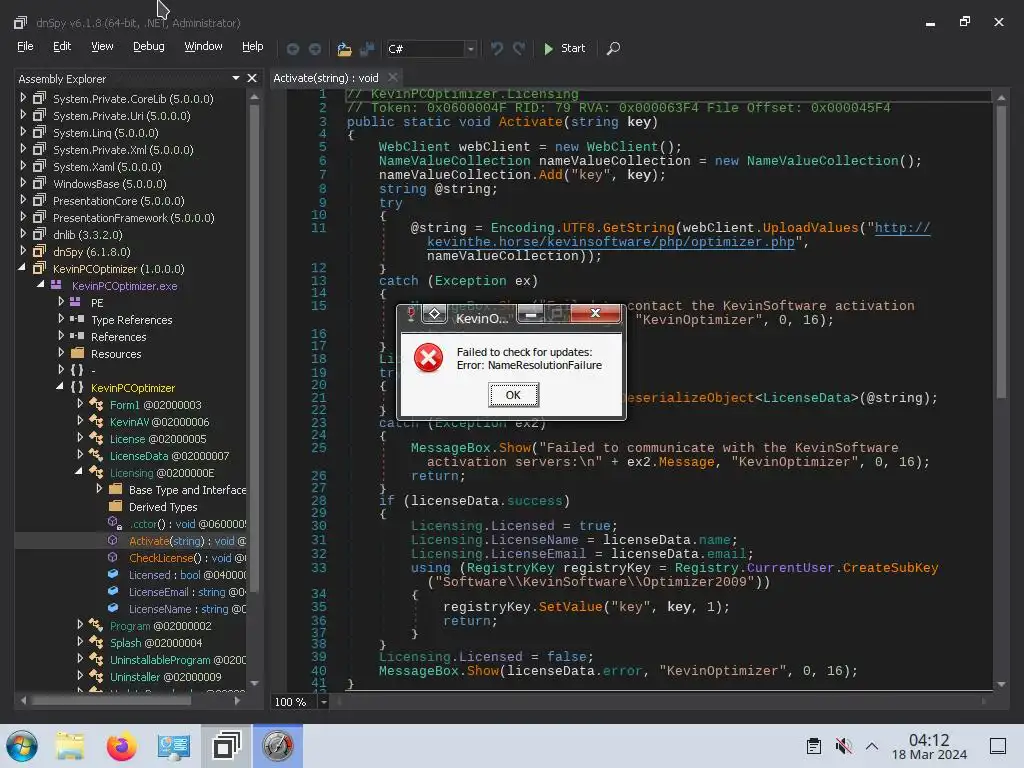This screenshot has width=1024, height=768.
Task: Open the View menu
Action: [102, 46]
